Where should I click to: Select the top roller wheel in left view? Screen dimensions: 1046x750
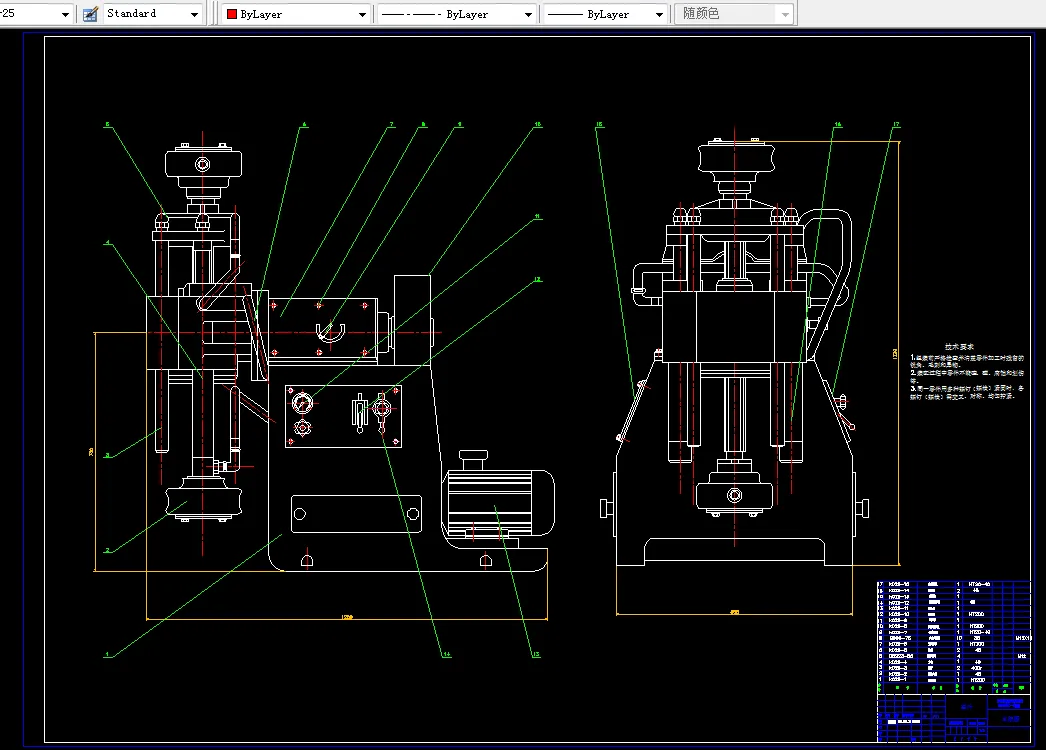(x=203, y=162)
